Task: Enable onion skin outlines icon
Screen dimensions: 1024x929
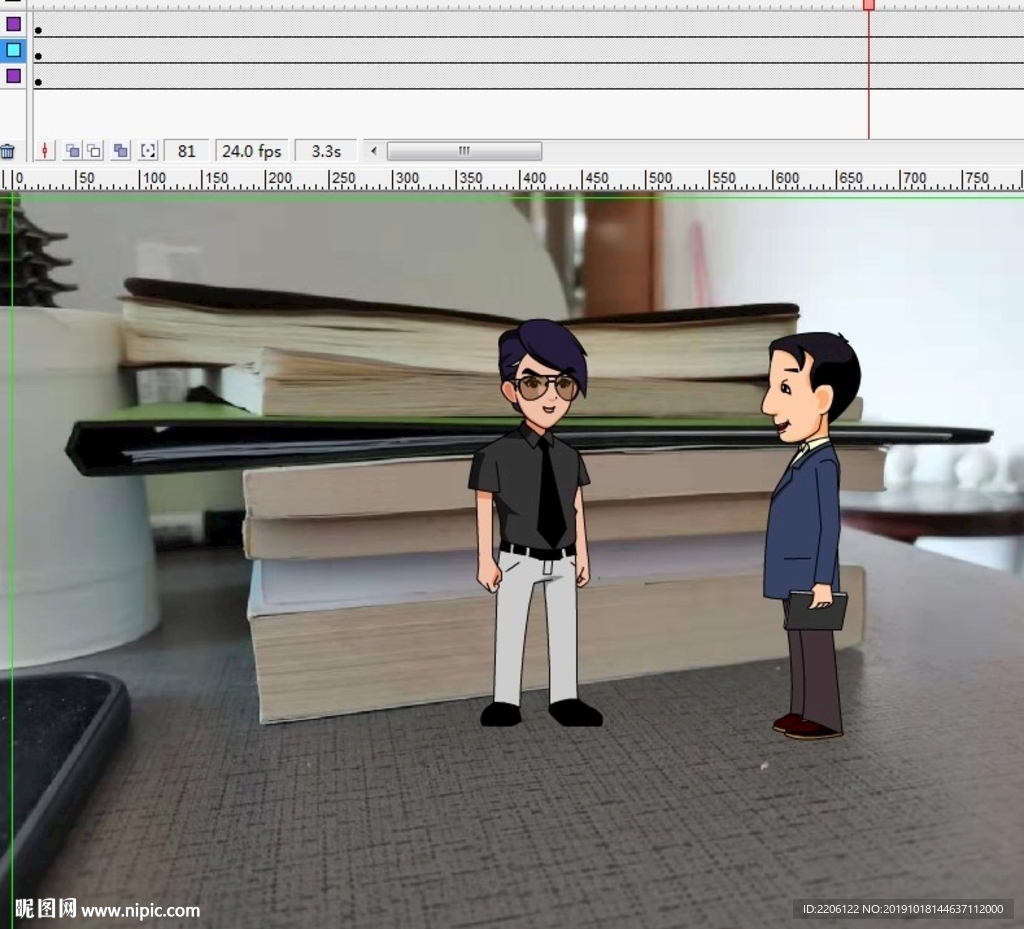Action: click(94, 151)
